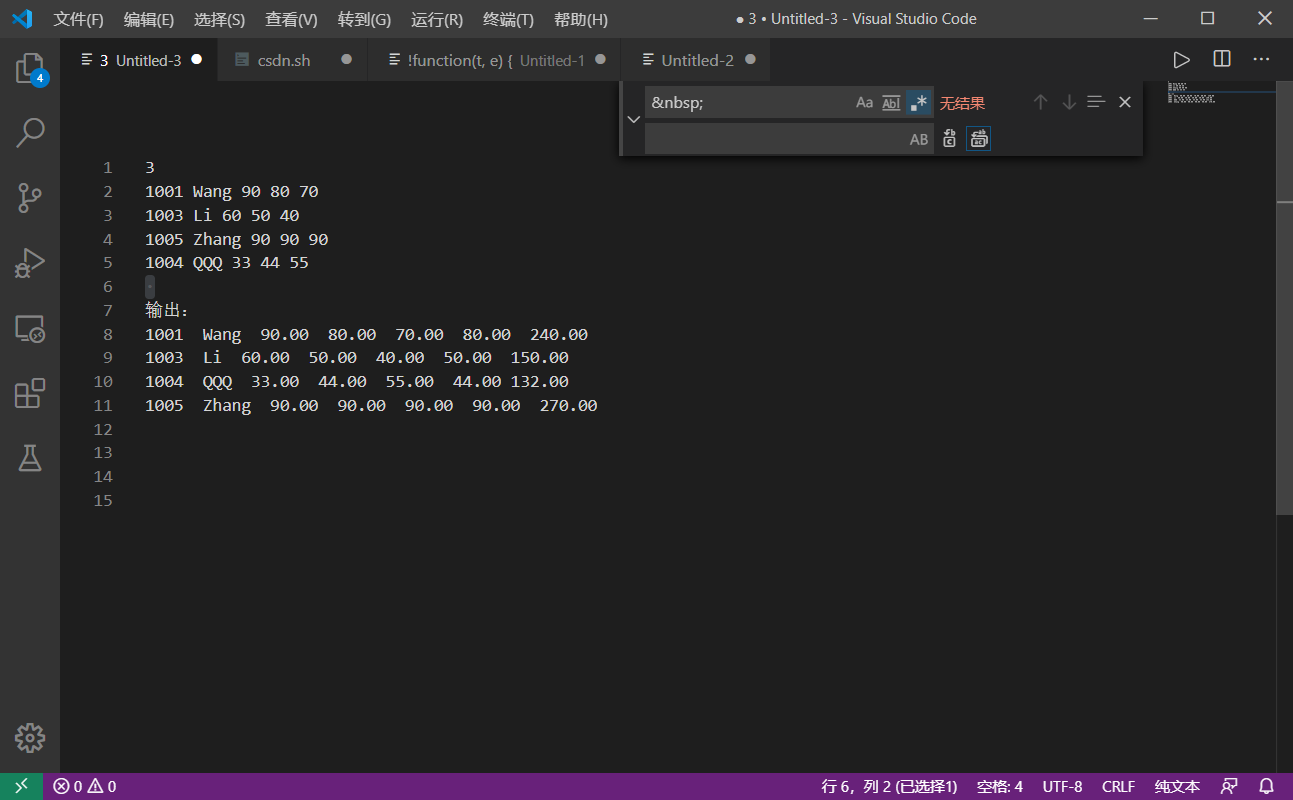Open the 文件(F) menu

click(x=79, y=19)
